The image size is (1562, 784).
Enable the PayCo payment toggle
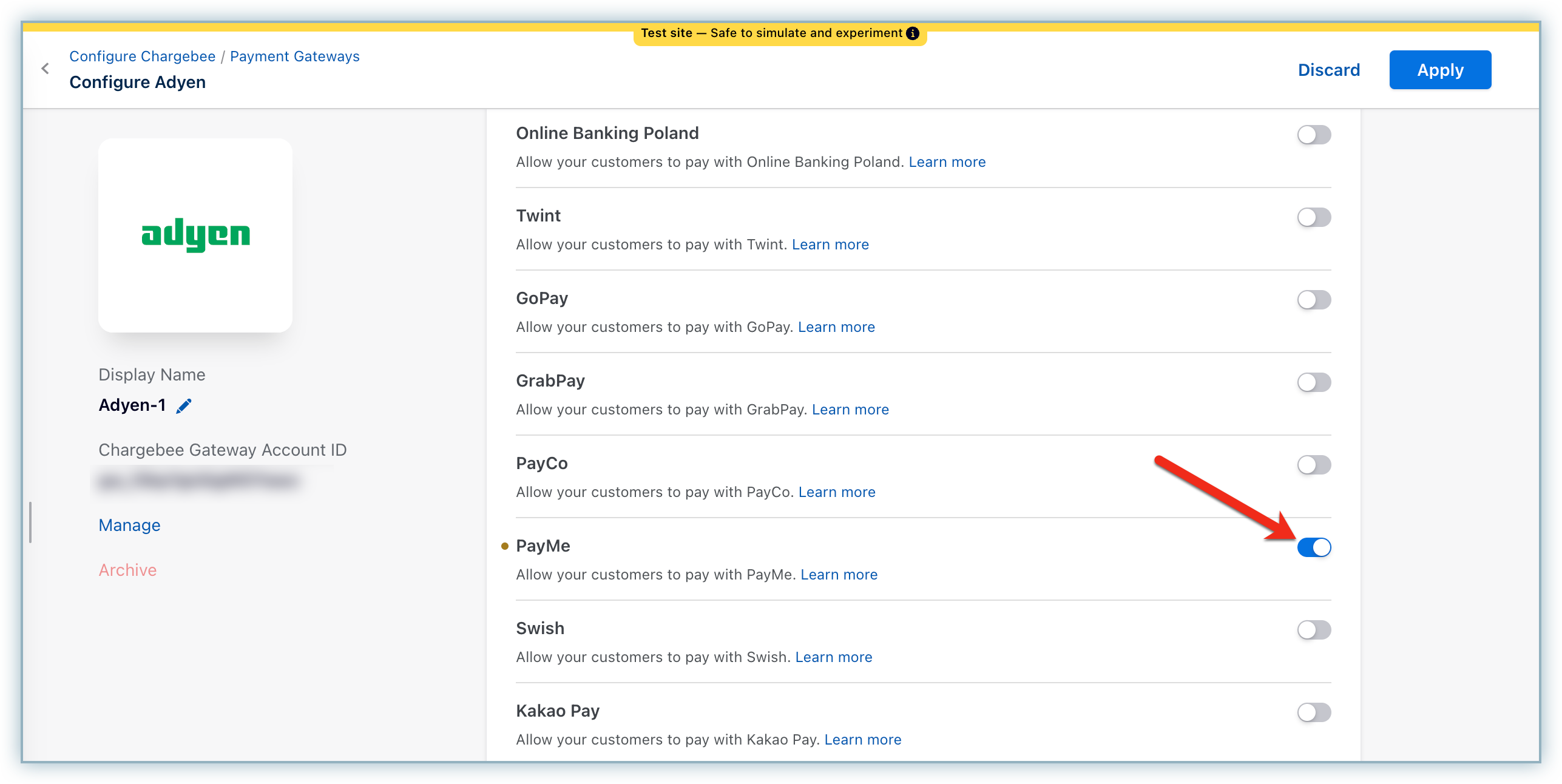click(x=1314, y=465)
